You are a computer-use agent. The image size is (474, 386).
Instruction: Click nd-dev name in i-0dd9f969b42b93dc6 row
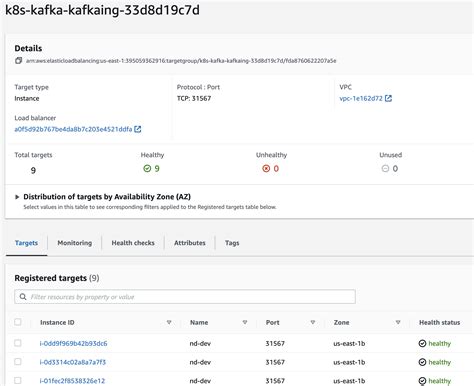click(200, 343)
